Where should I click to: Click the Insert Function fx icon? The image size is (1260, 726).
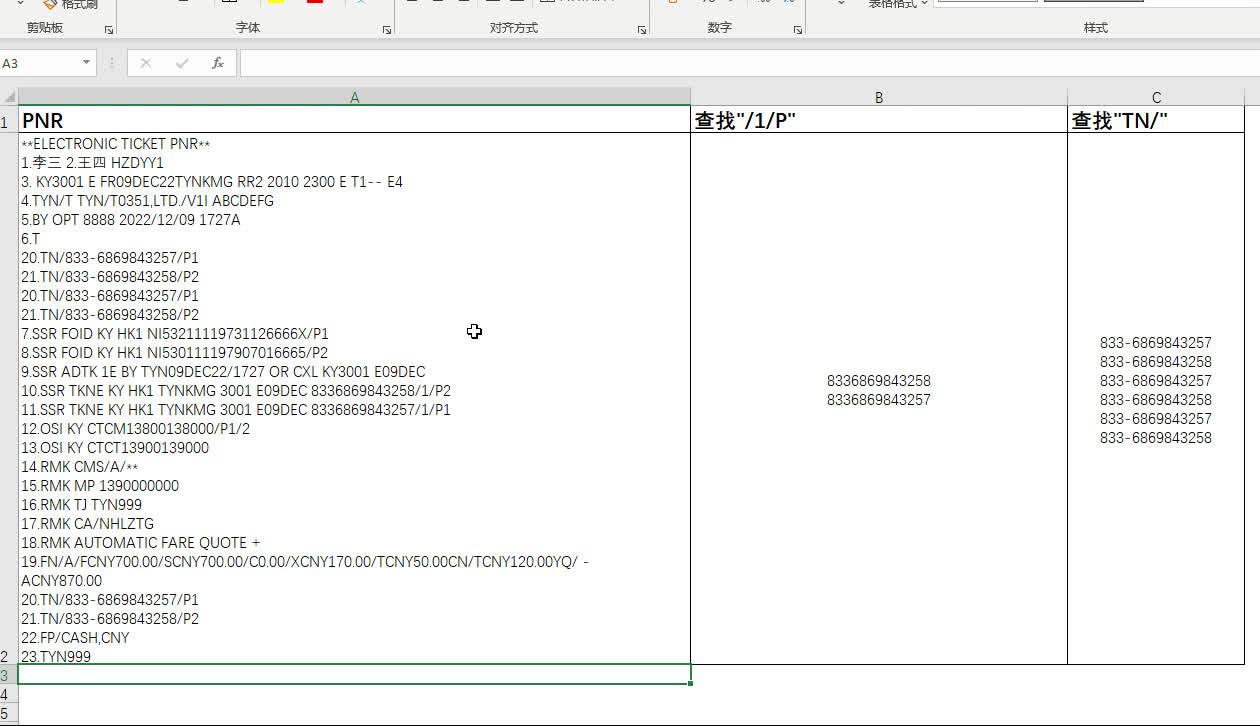click(218, 63)
